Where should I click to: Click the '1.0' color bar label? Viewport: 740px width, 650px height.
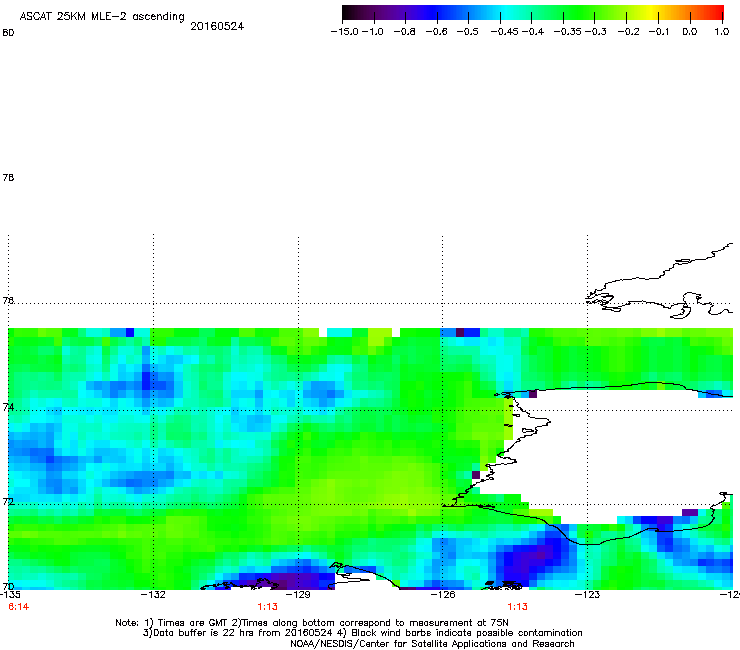tap(722, 32)
